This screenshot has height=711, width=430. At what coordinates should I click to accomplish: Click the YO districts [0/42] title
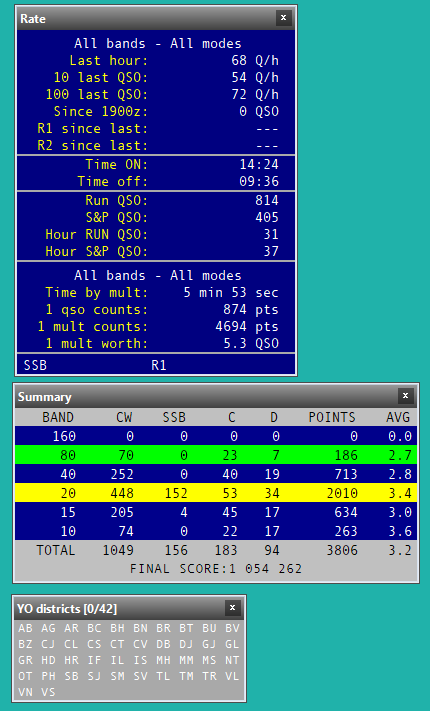click(x=67, y=609)
